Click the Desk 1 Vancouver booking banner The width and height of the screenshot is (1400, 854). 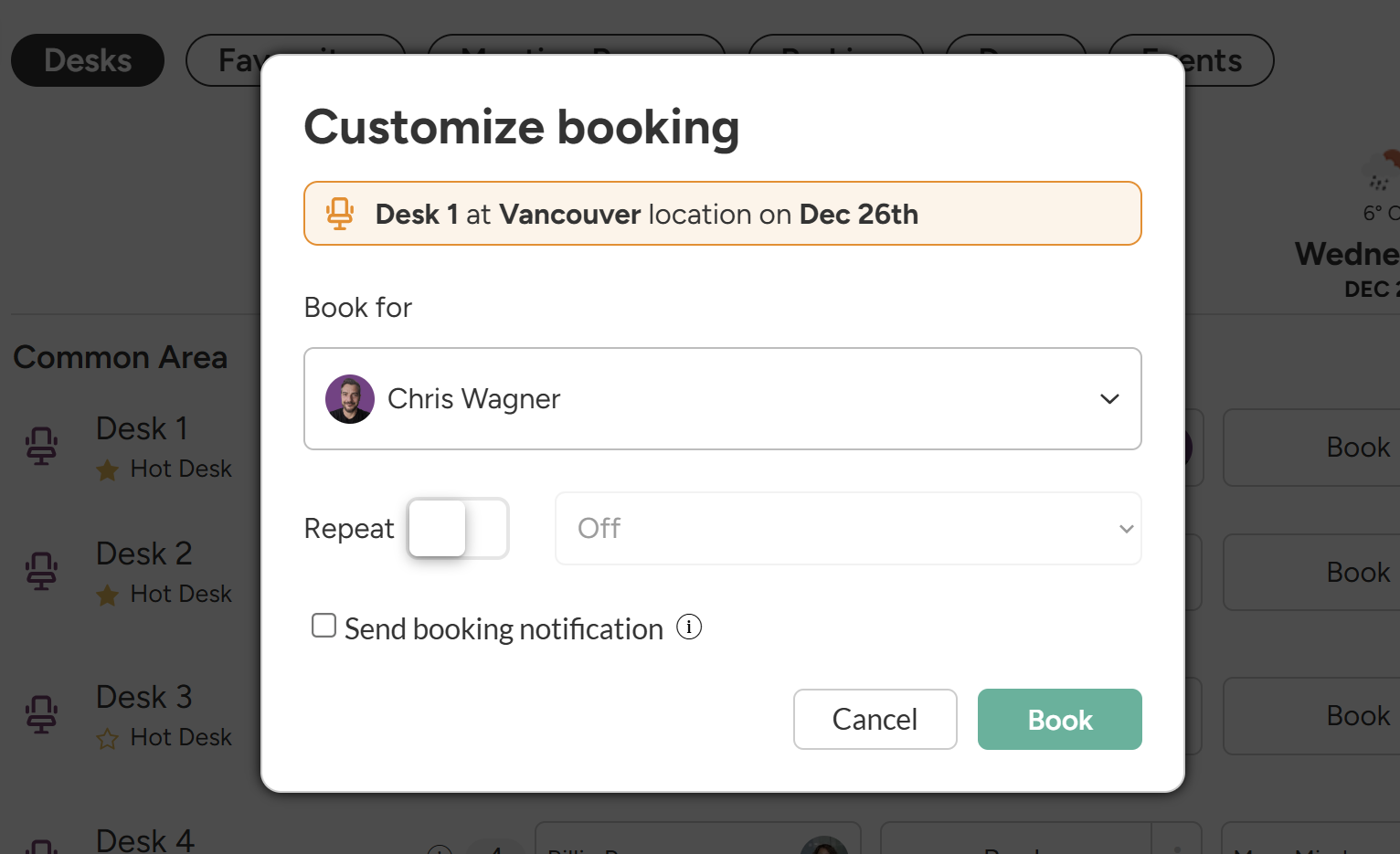tap(722, 214)
